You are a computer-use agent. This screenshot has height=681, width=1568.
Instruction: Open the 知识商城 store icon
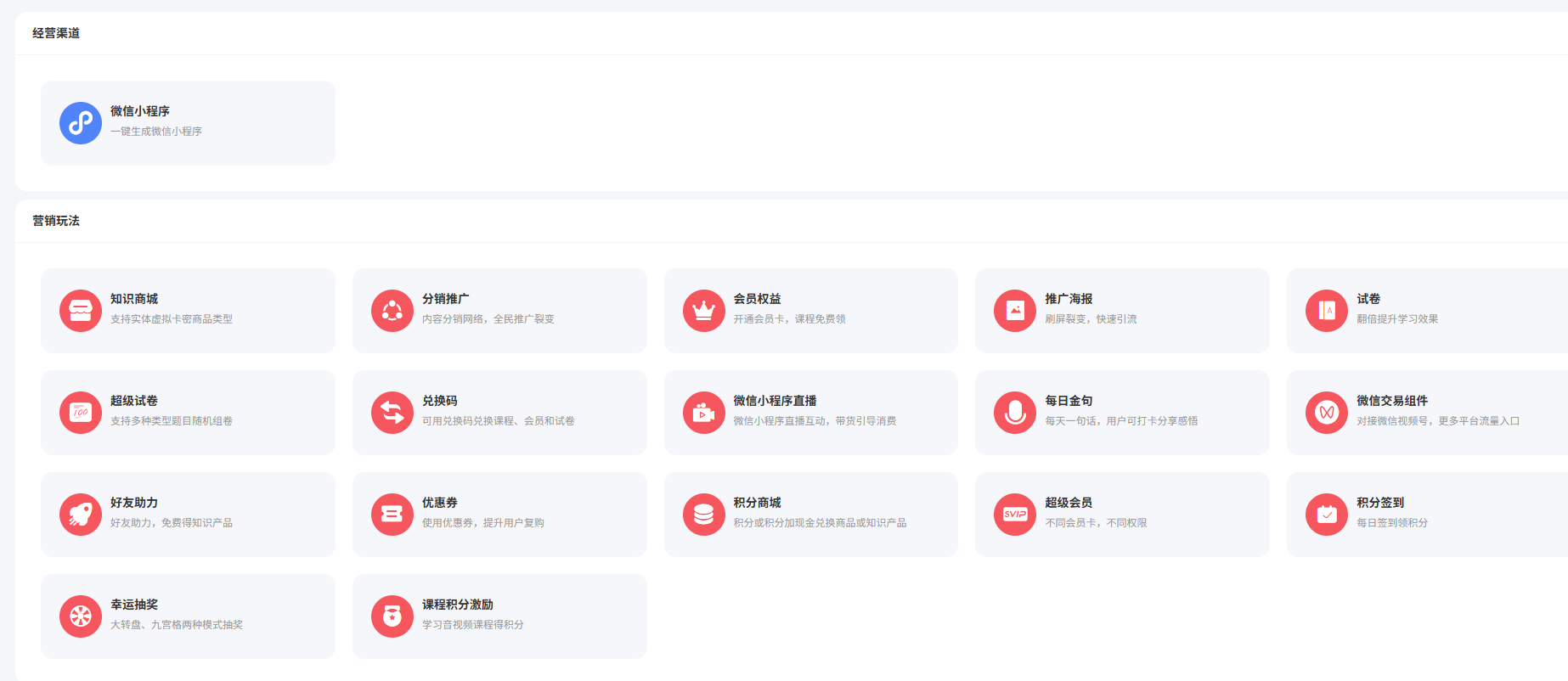(x=81, y=311)
